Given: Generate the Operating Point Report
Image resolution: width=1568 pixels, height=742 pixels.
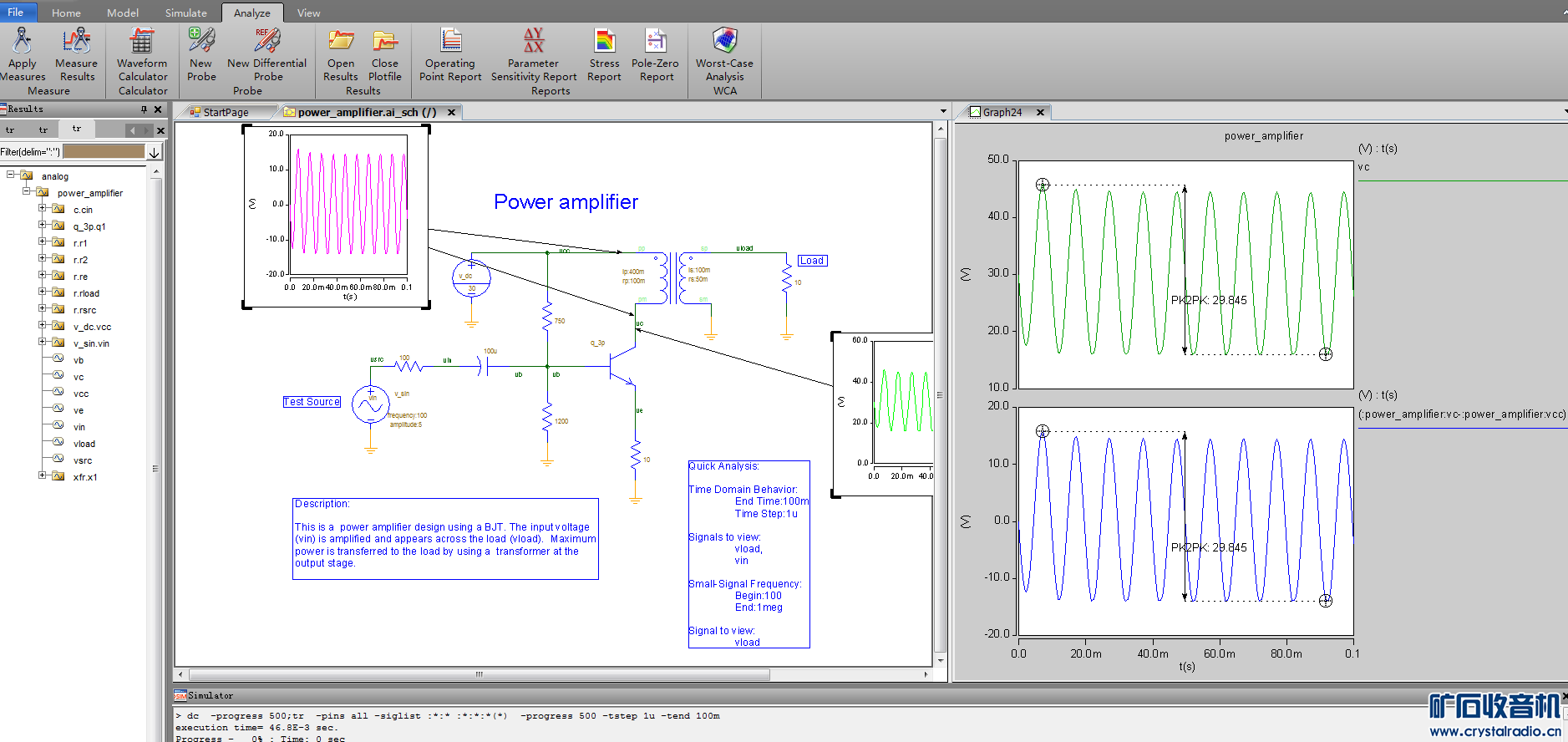Looking at the screenshot, I should (450, 41).
